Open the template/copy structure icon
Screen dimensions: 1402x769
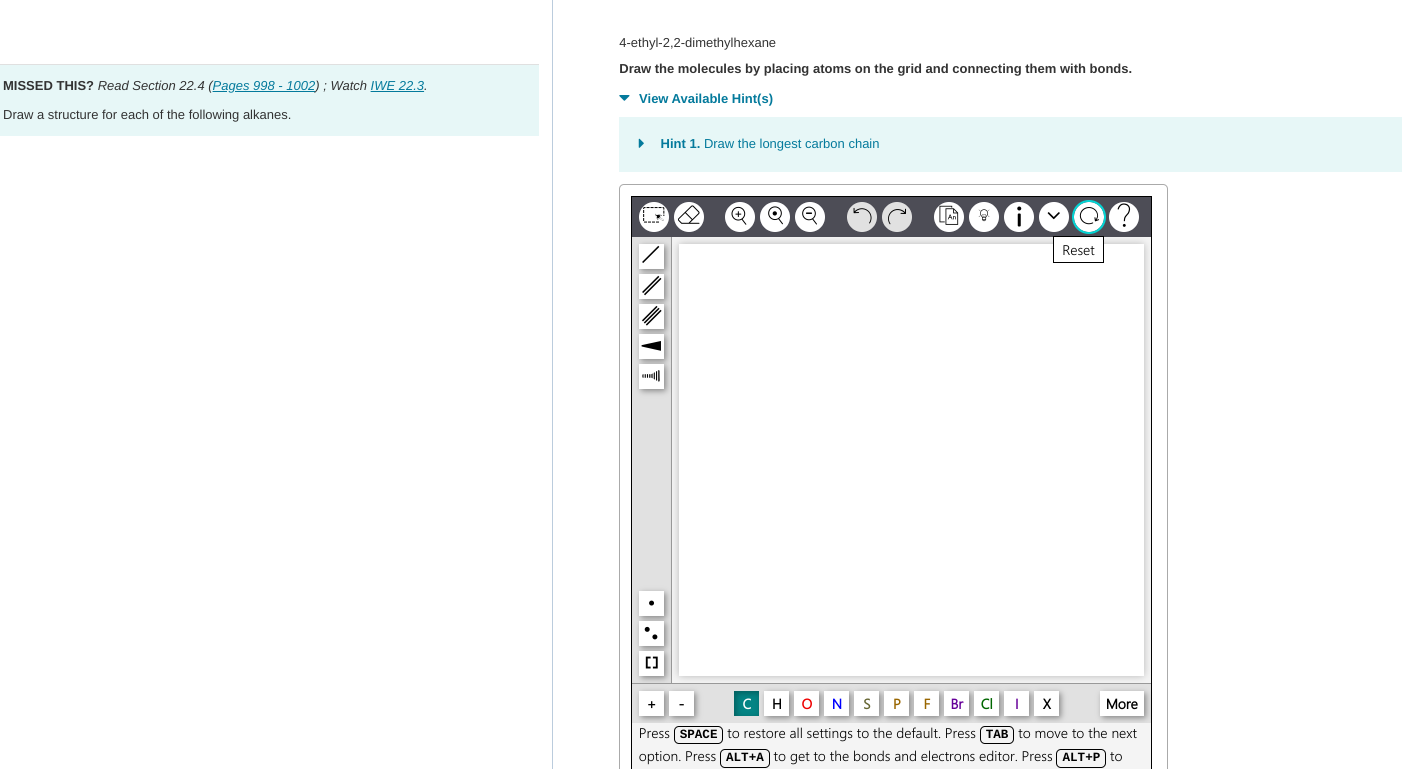(x=949, y=216)
